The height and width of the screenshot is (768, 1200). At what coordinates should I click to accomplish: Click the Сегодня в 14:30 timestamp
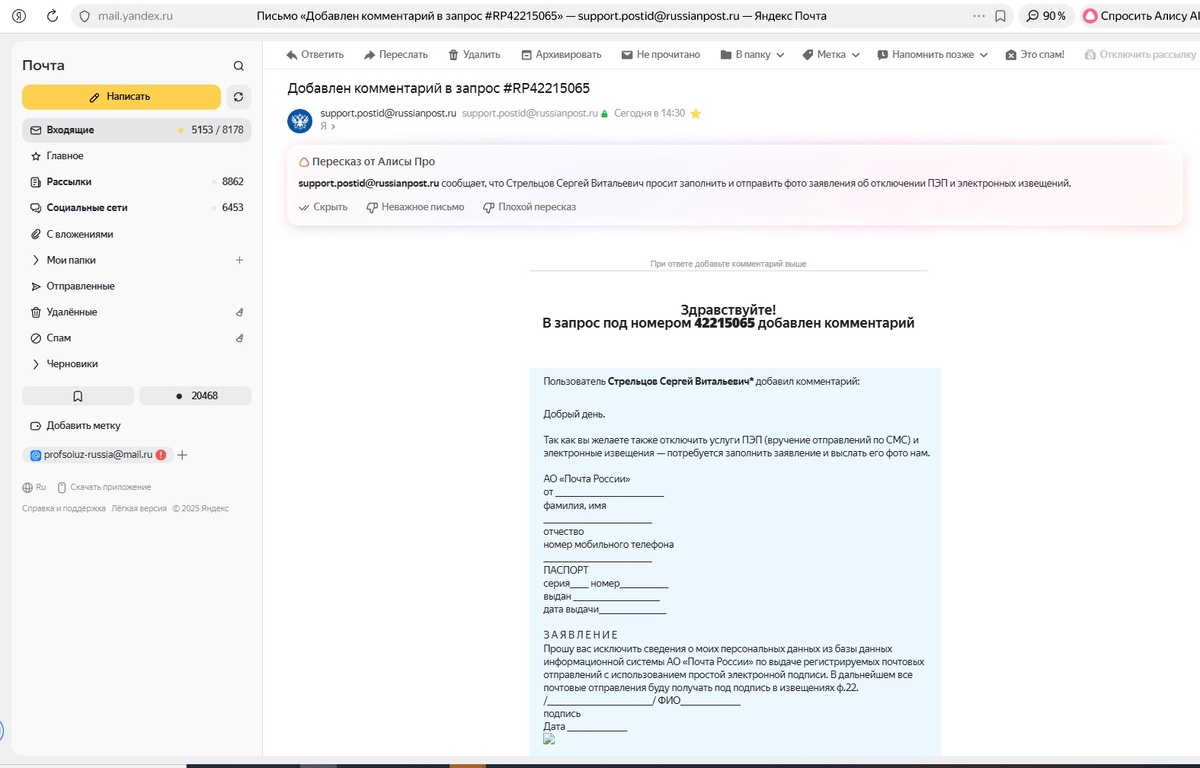tap(649, 114)
